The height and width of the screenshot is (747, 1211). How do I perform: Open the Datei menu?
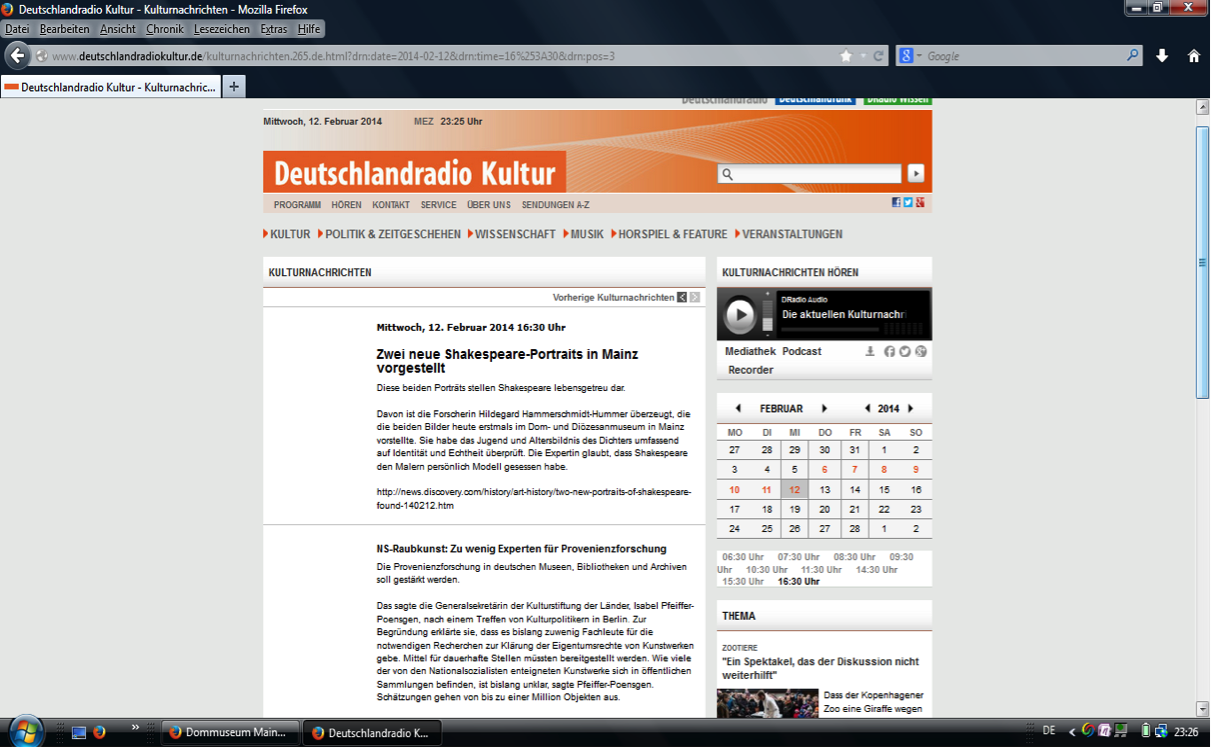pos(17,29)
